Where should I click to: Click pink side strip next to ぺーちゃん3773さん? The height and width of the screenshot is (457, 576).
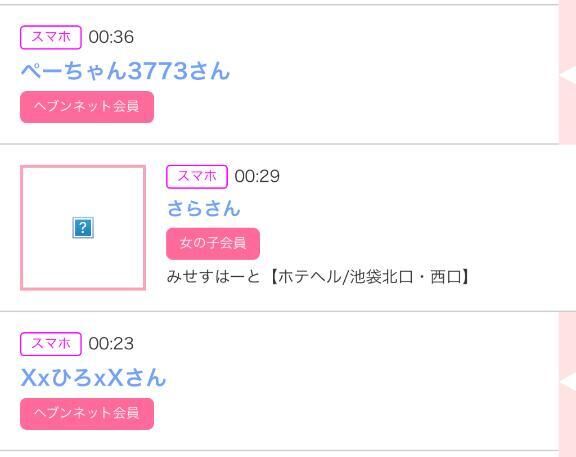(568, 72)
